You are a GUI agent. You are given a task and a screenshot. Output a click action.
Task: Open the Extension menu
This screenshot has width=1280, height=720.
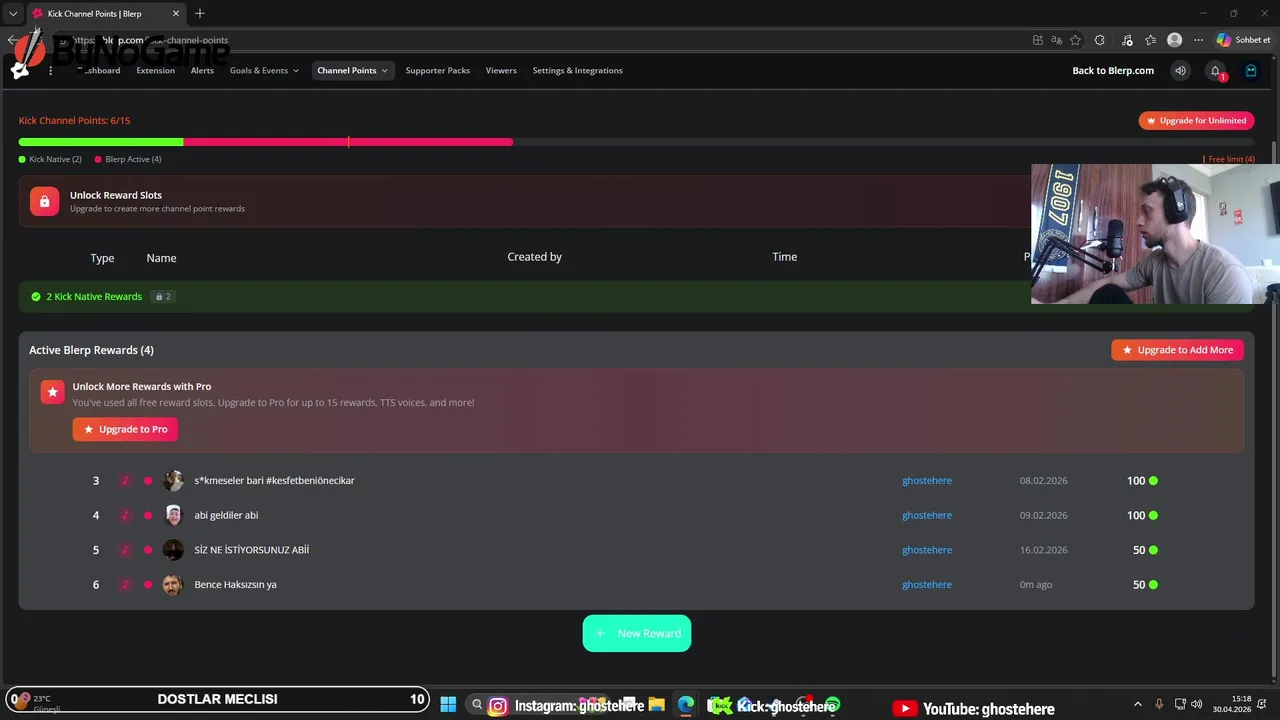pos(155,71)
